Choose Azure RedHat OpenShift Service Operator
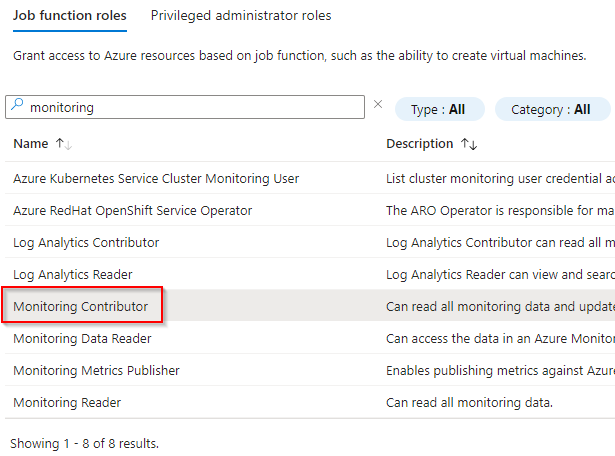 click(132, 211)
